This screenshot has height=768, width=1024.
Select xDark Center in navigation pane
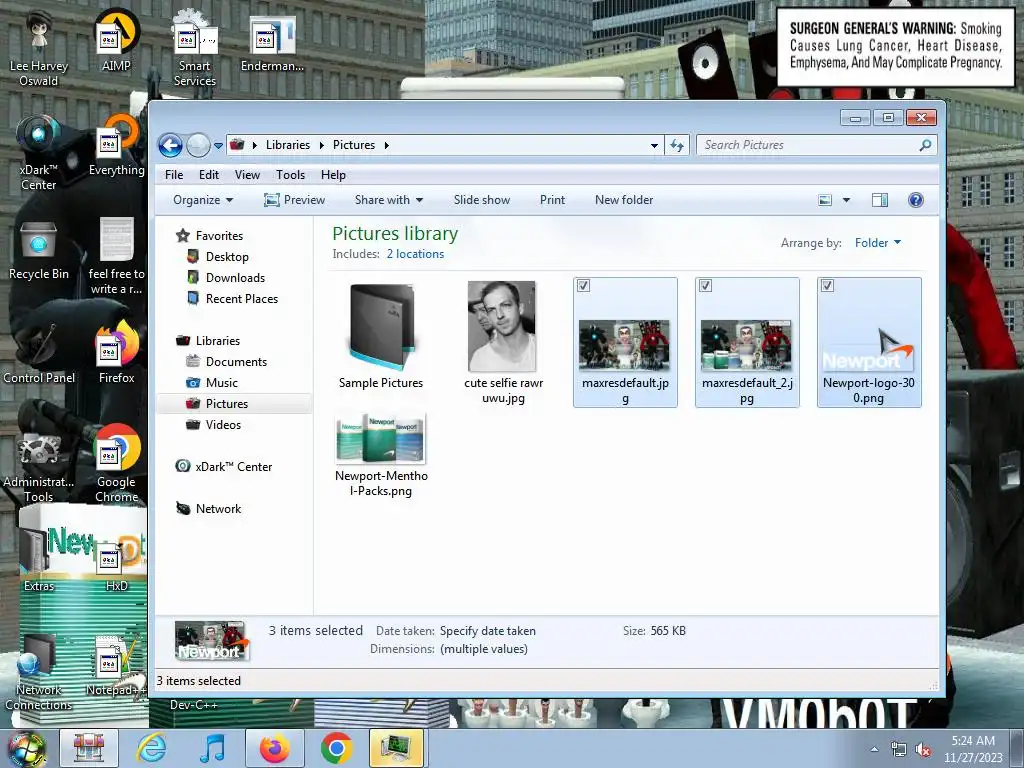(233, 467)
